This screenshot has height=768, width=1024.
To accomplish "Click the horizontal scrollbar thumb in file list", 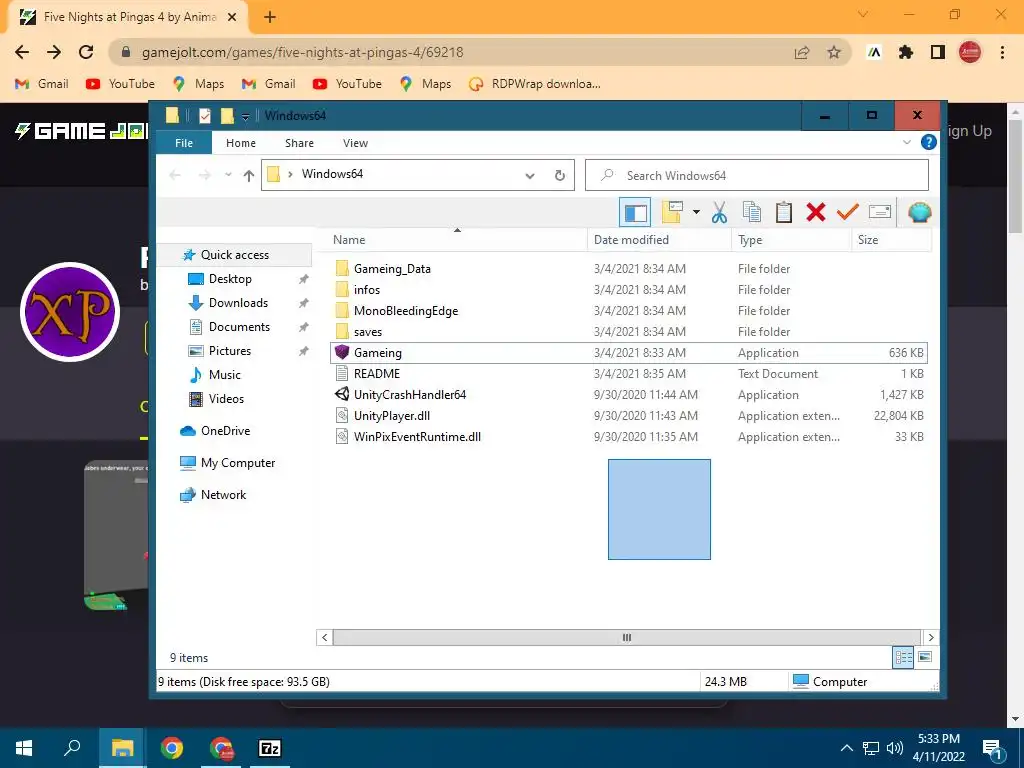I will point(626,637).
